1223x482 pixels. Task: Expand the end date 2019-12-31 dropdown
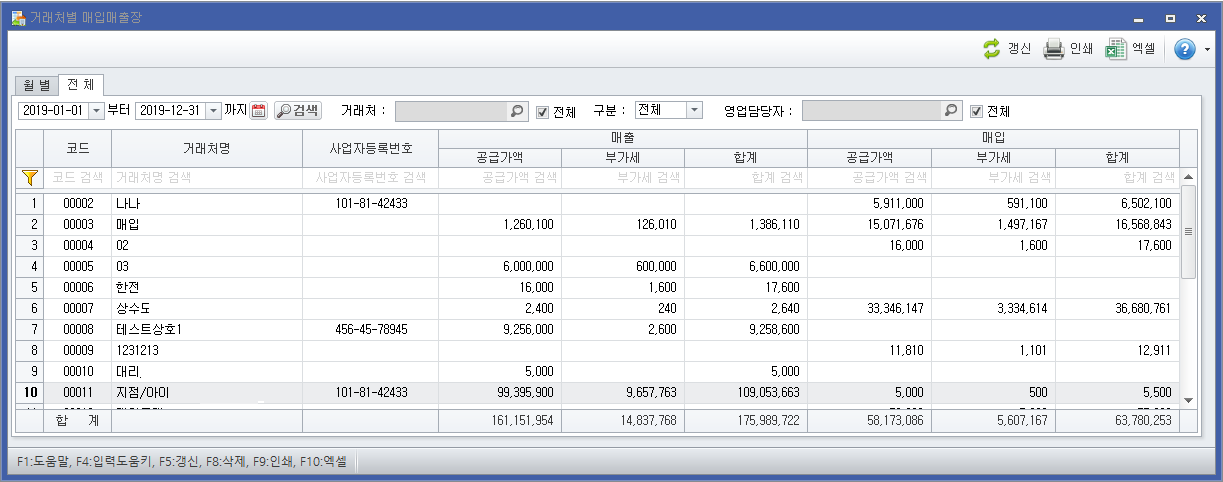[213, 111]
